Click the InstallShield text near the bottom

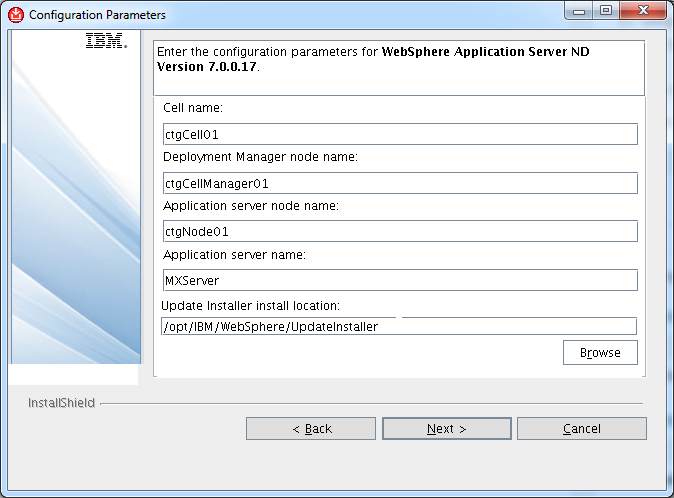click(61, 403)
